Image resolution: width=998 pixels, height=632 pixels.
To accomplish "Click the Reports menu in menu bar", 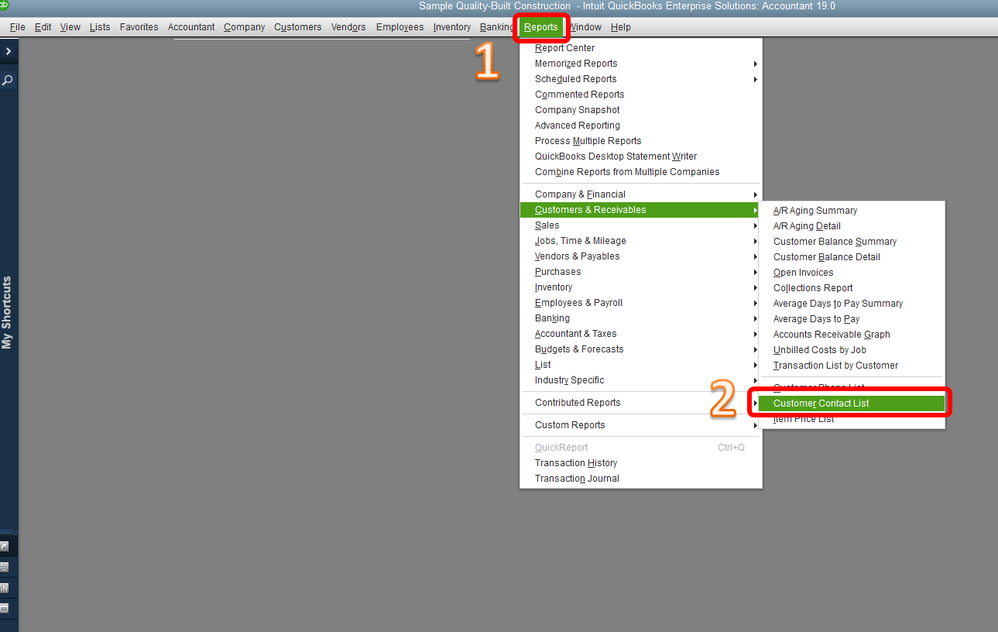I will point(541,27).
